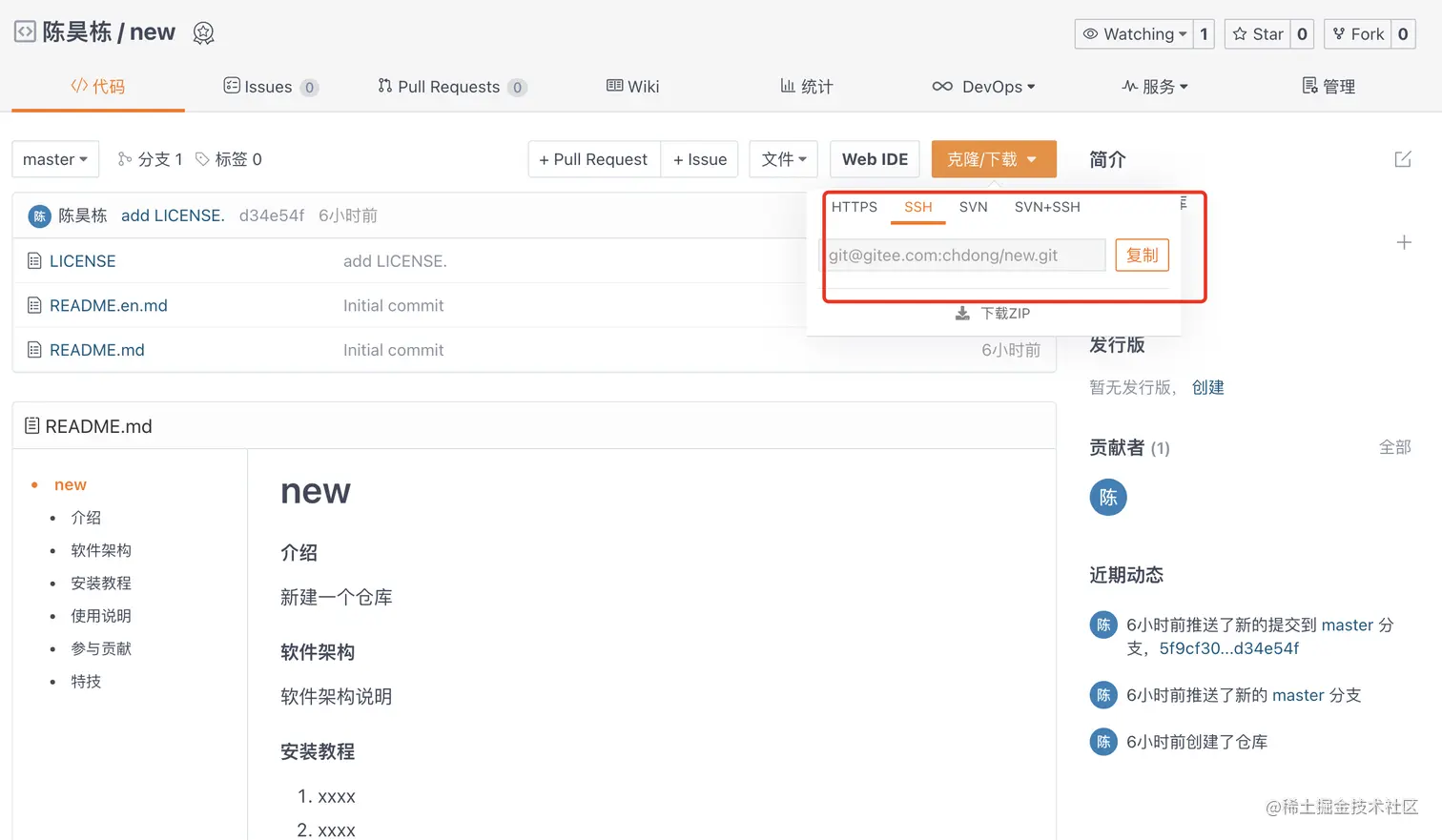Expand the 文件 dropdown

(784, 159)
